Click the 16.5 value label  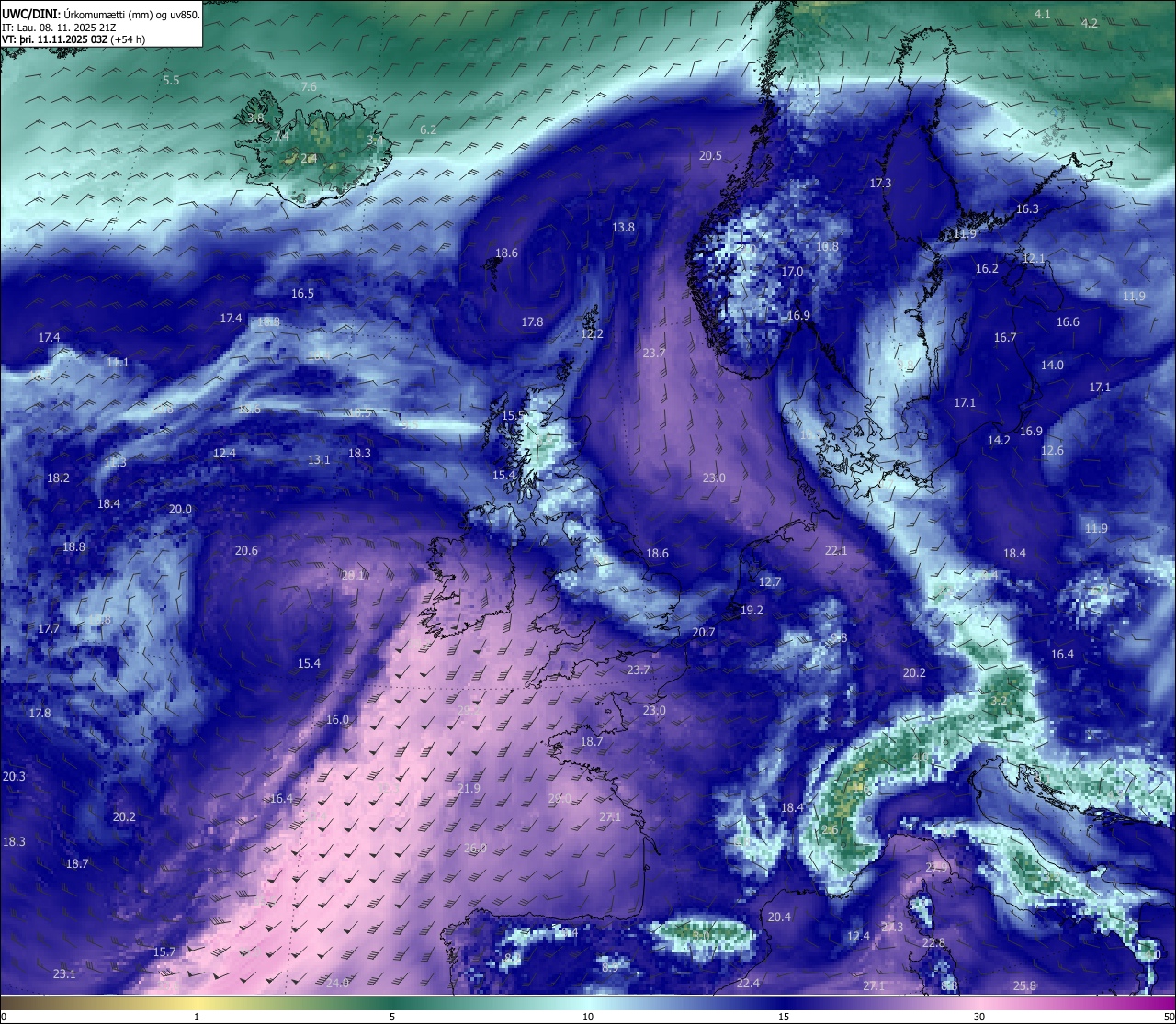point(302,293)
